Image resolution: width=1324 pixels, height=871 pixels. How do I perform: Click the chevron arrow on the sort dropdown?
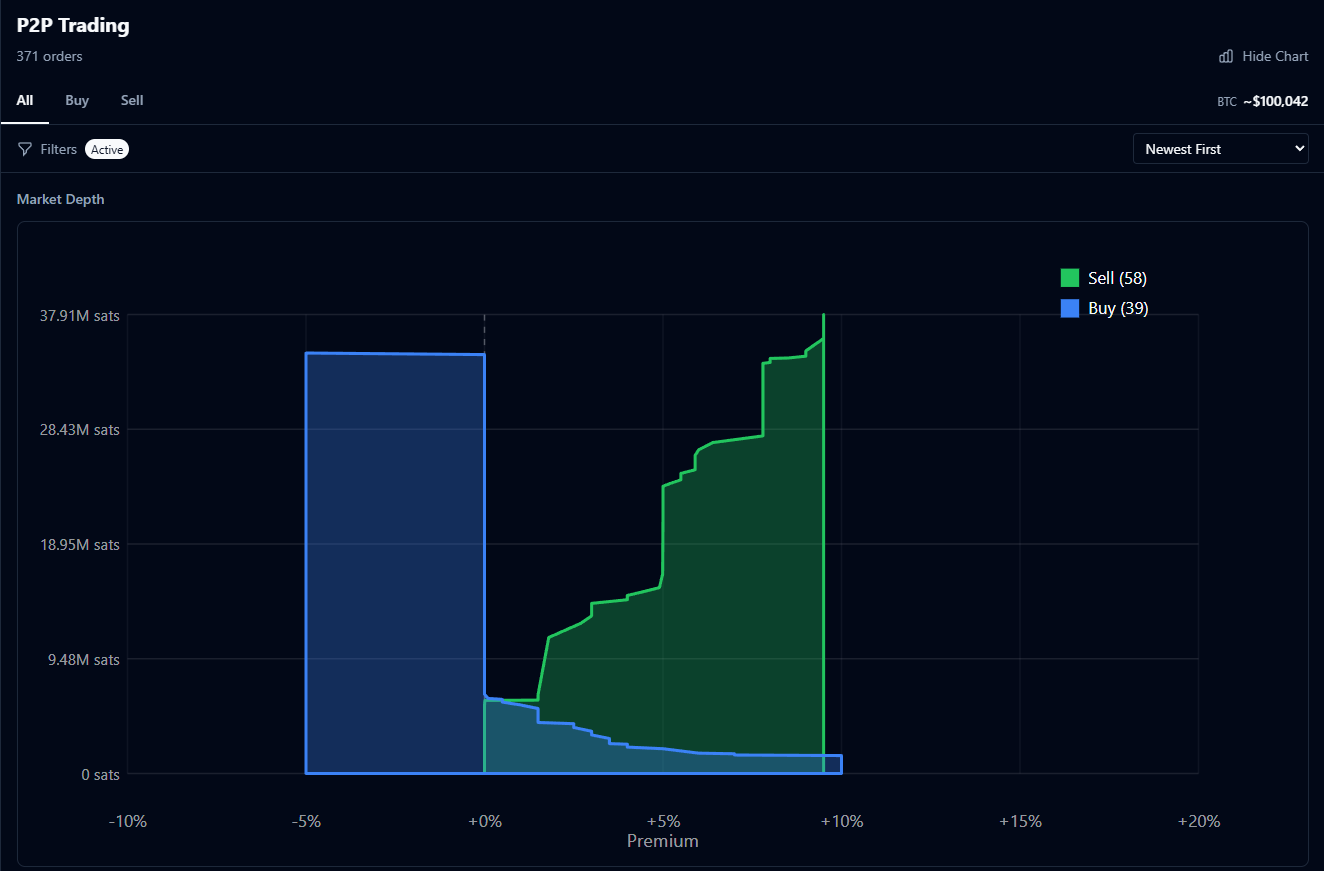point(1299,149)
